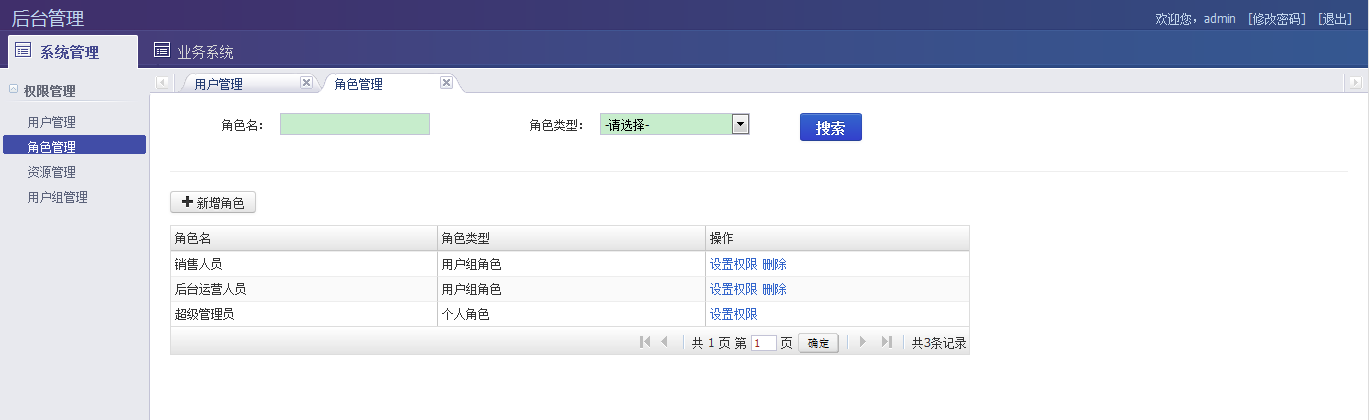The width and height of the screenshot is (1369, 420).
Task: Open 用户组管理 in the sidebar
Action: point(58,197)
